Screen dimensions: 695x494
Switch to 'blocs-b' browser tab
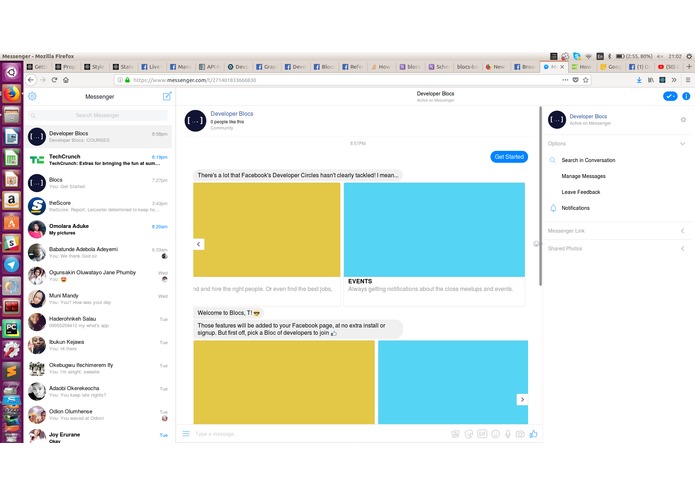coord(468,66)
